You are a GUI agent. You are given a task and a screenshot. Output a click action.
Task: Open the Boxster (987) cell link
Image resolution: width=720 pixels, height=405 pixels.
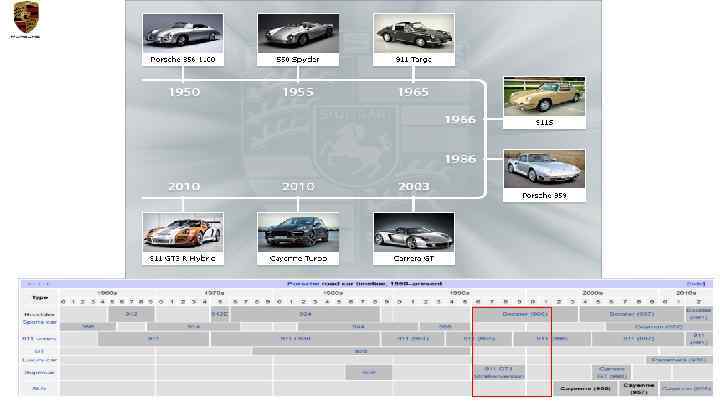(631, 314)
